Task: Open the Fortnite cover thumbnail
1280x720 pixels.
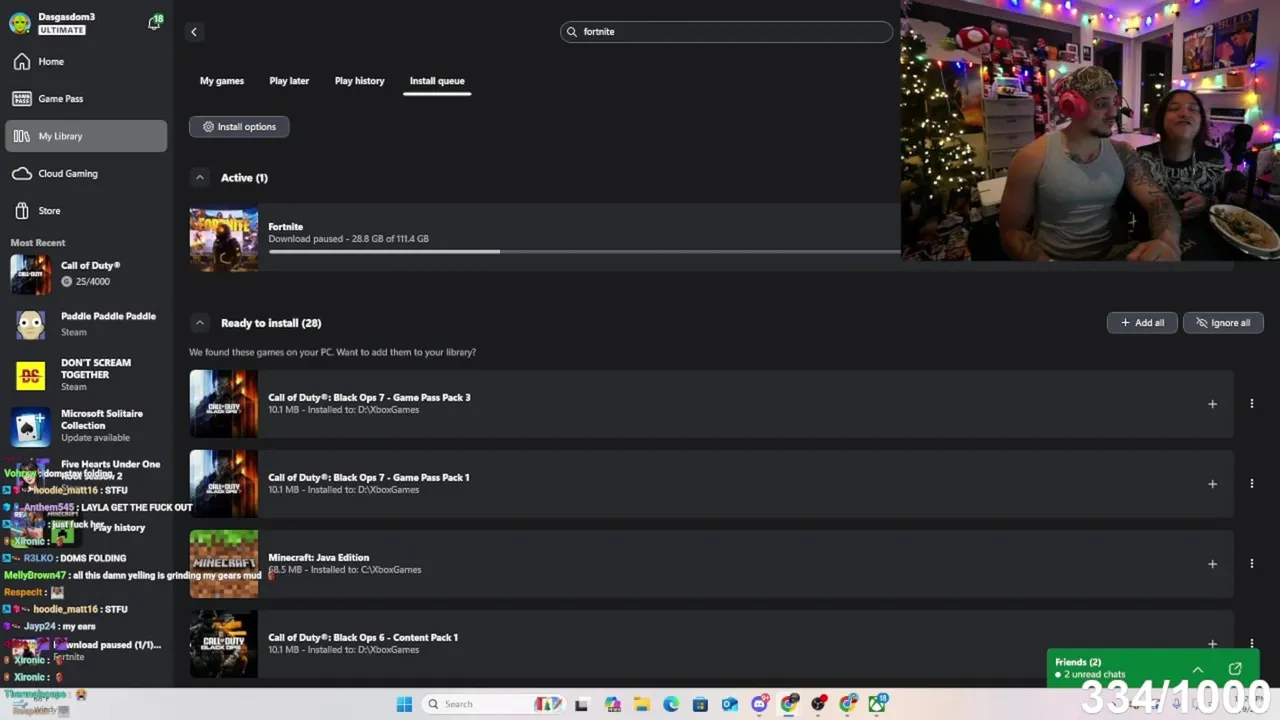Action: click(x=224, y=240)
